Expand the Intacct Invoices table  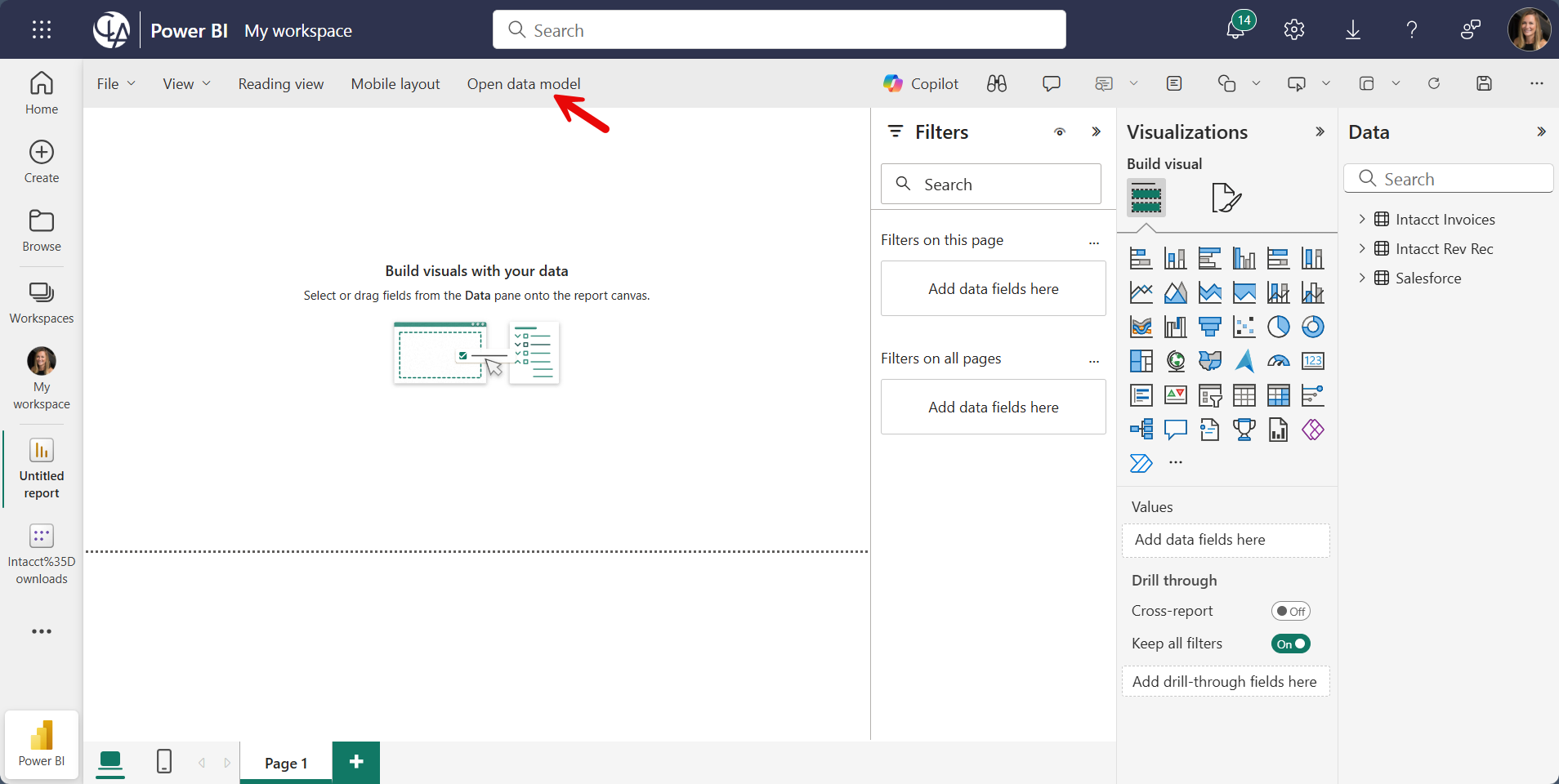coord(1362,219)
